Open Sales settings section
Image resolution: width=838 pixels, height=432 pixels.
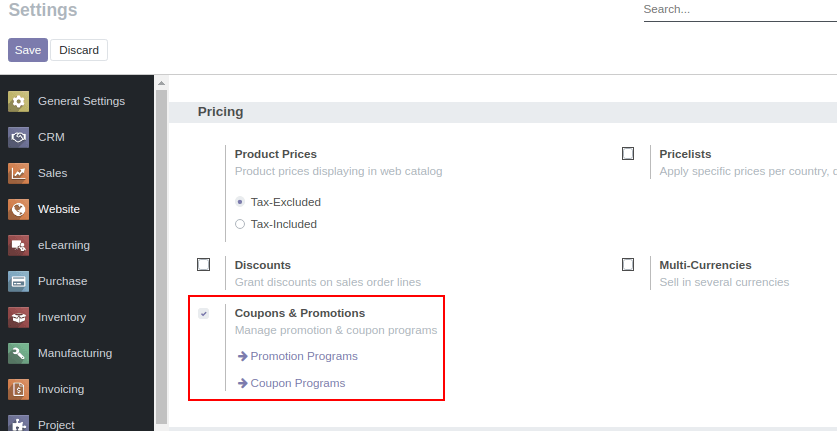click(77, 173)
